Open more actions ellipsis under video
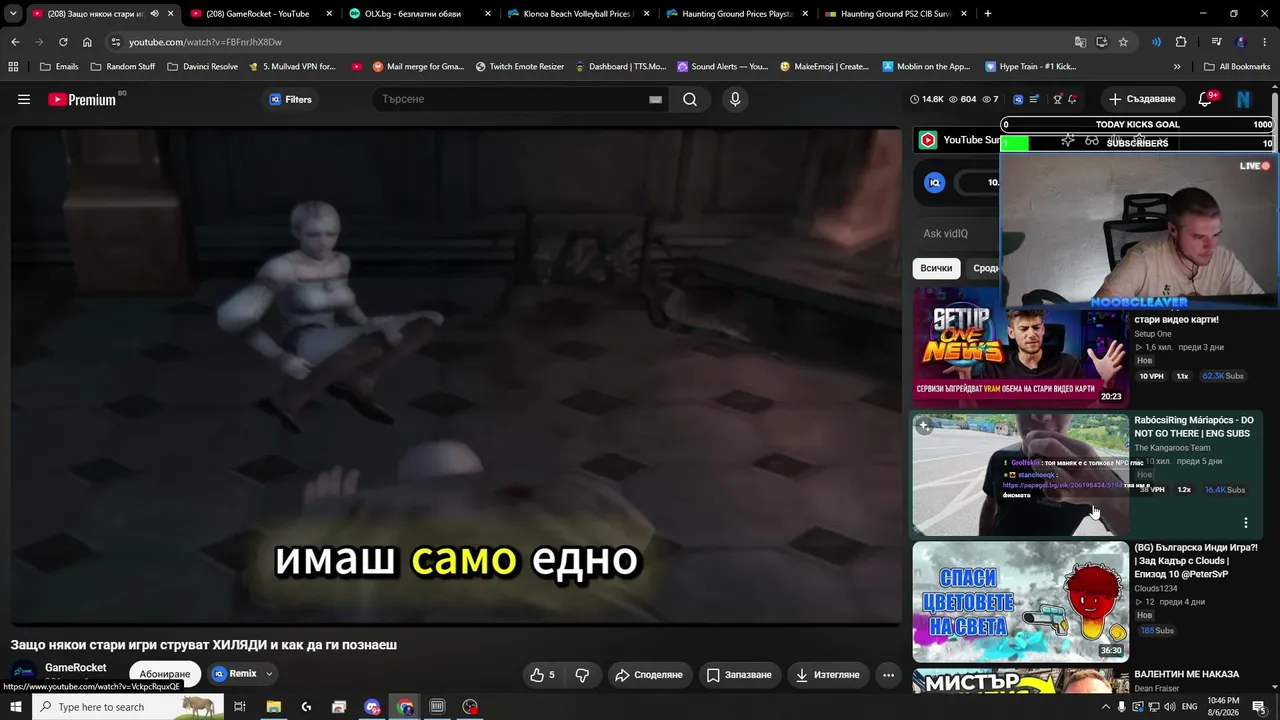 click(x=888, y=675)
